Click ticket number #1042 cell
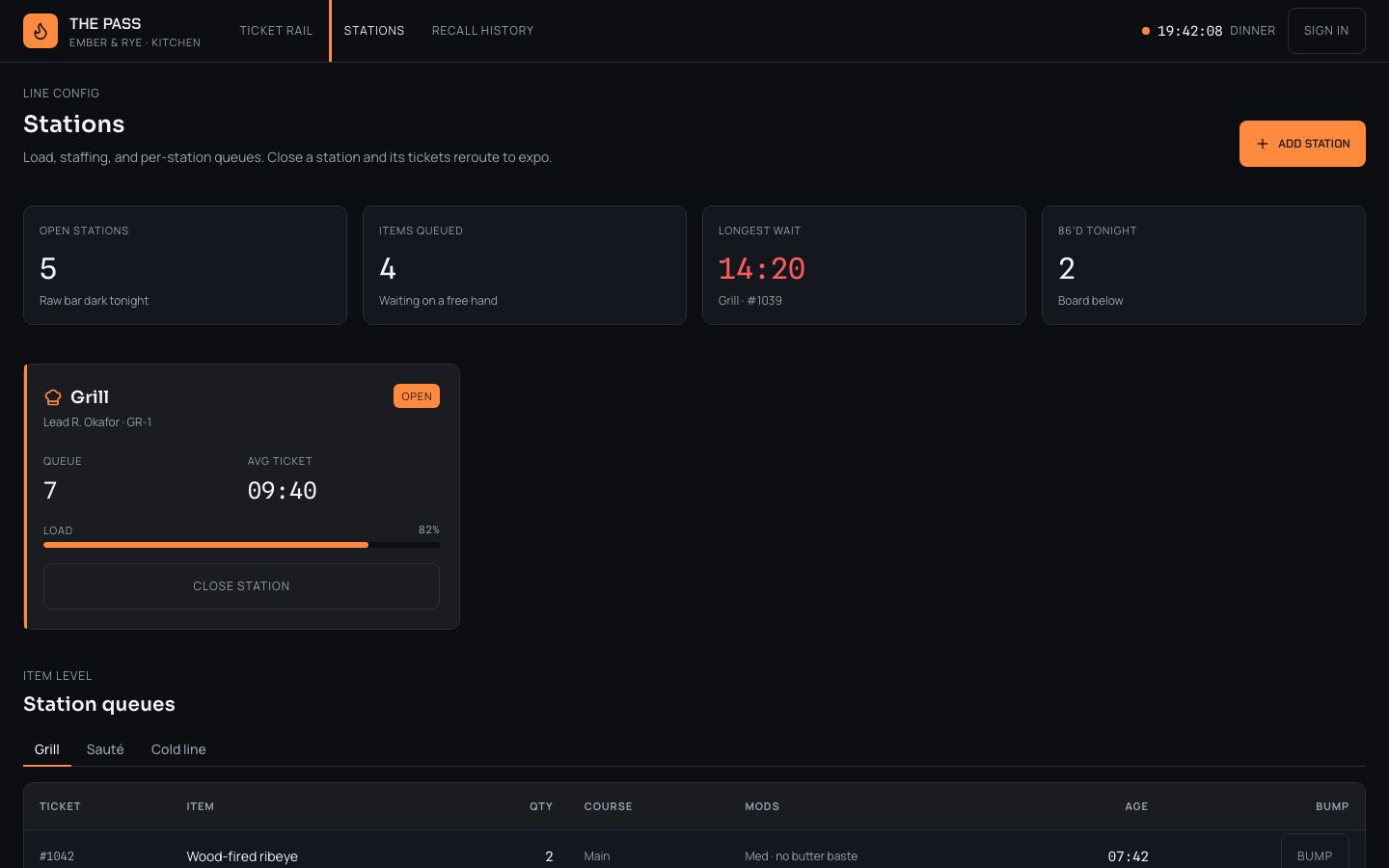This screenshot has width=1389, height=868. pos(57,856)
